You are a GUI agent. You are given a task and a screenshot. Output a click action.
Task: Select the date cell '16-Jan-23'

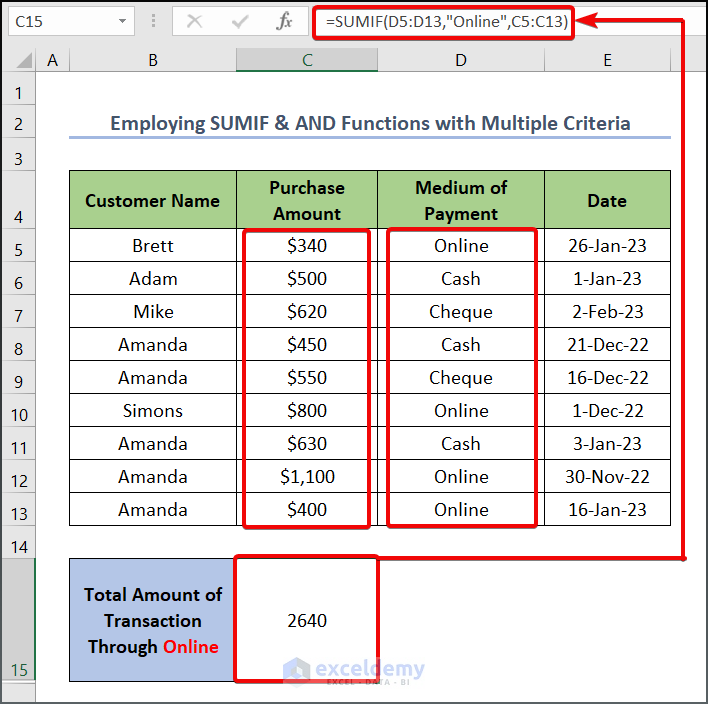click(607, 509)
